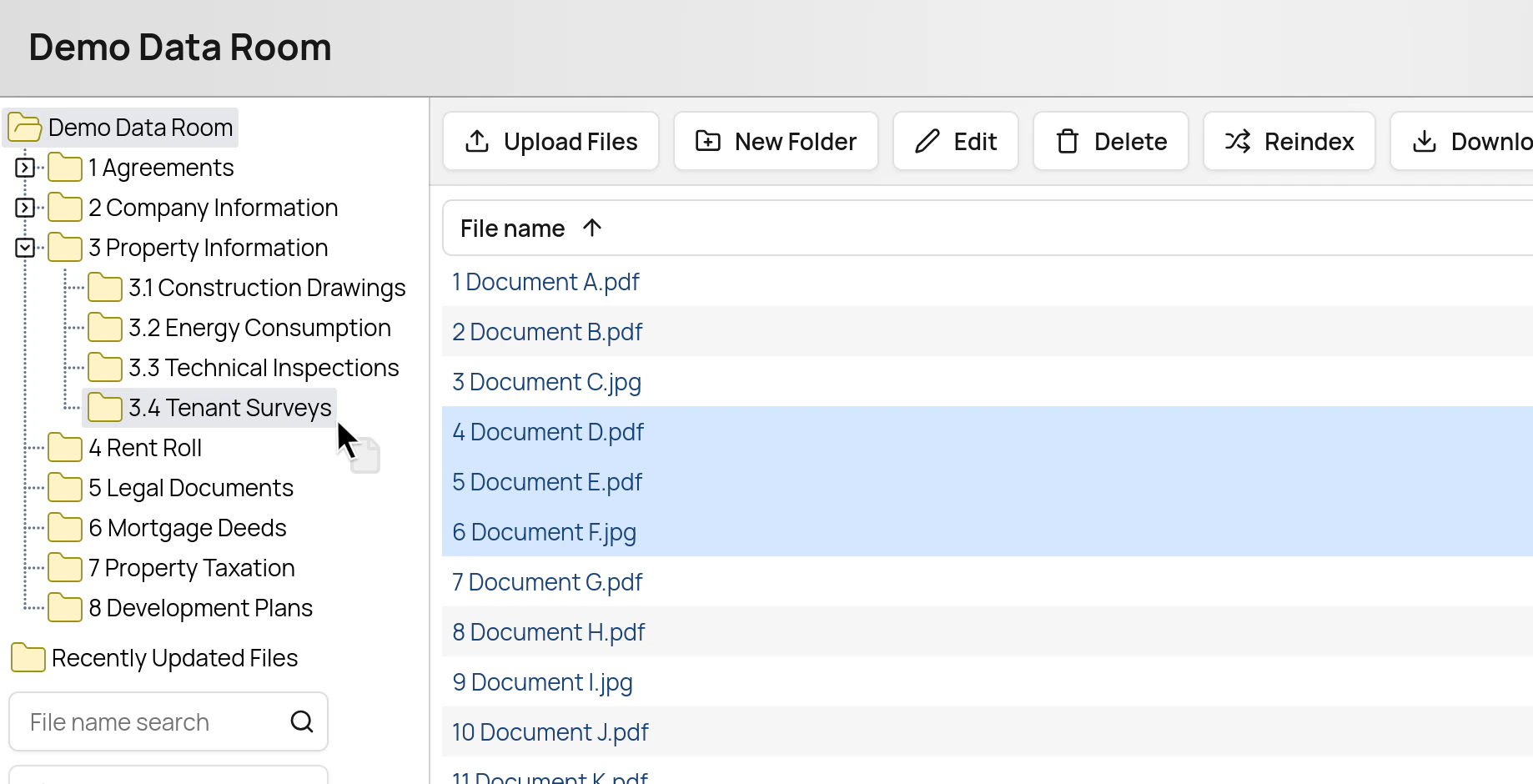Open the Recently Updated Files folder
The image size is (1533, 784).
click(173, 657)
